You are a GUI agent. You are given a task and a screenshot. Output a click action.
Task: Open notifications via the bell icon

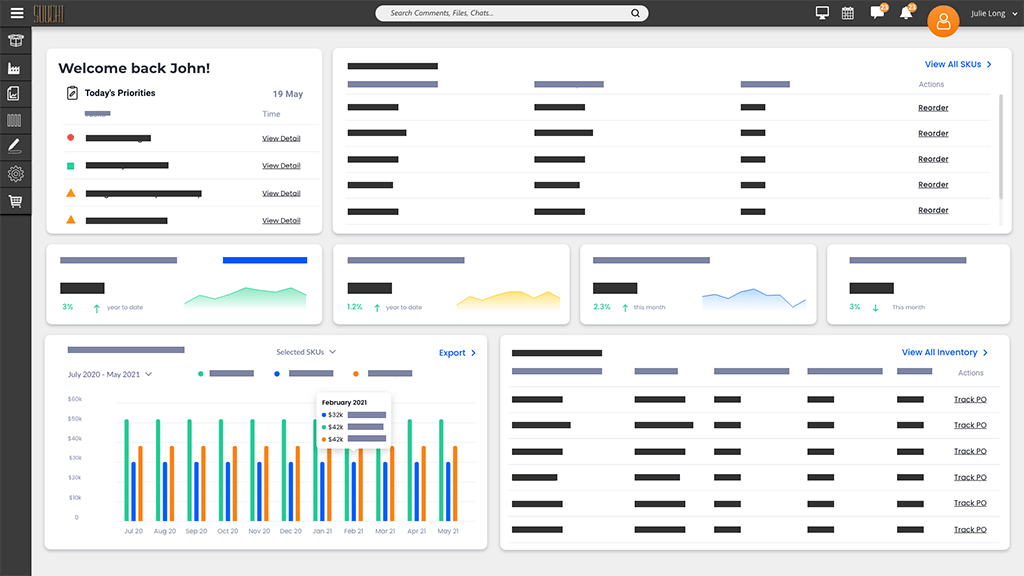pyautogui.click(x=906, y=13)
